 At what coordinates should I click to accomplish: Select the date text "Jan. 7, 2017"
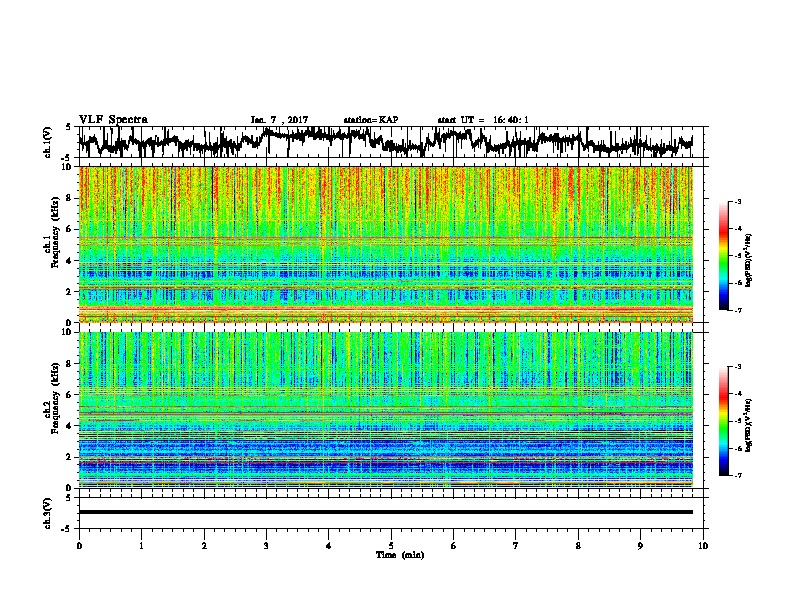click(279, 120)
